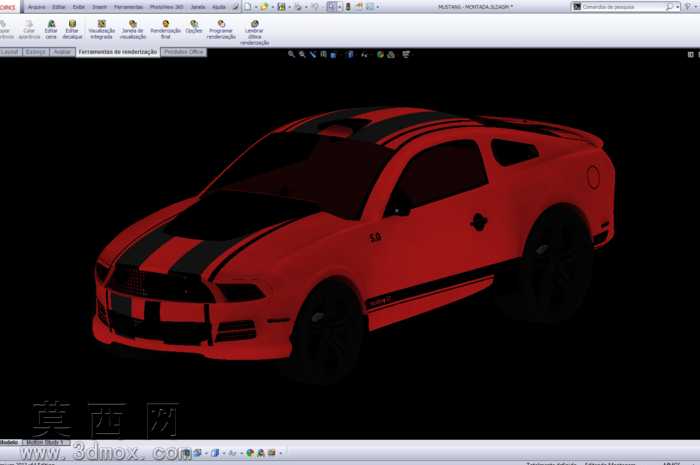This screenshot has width=700, height=465.
Task: Expand Save dropdown arrow
Action: pos(289,7)
